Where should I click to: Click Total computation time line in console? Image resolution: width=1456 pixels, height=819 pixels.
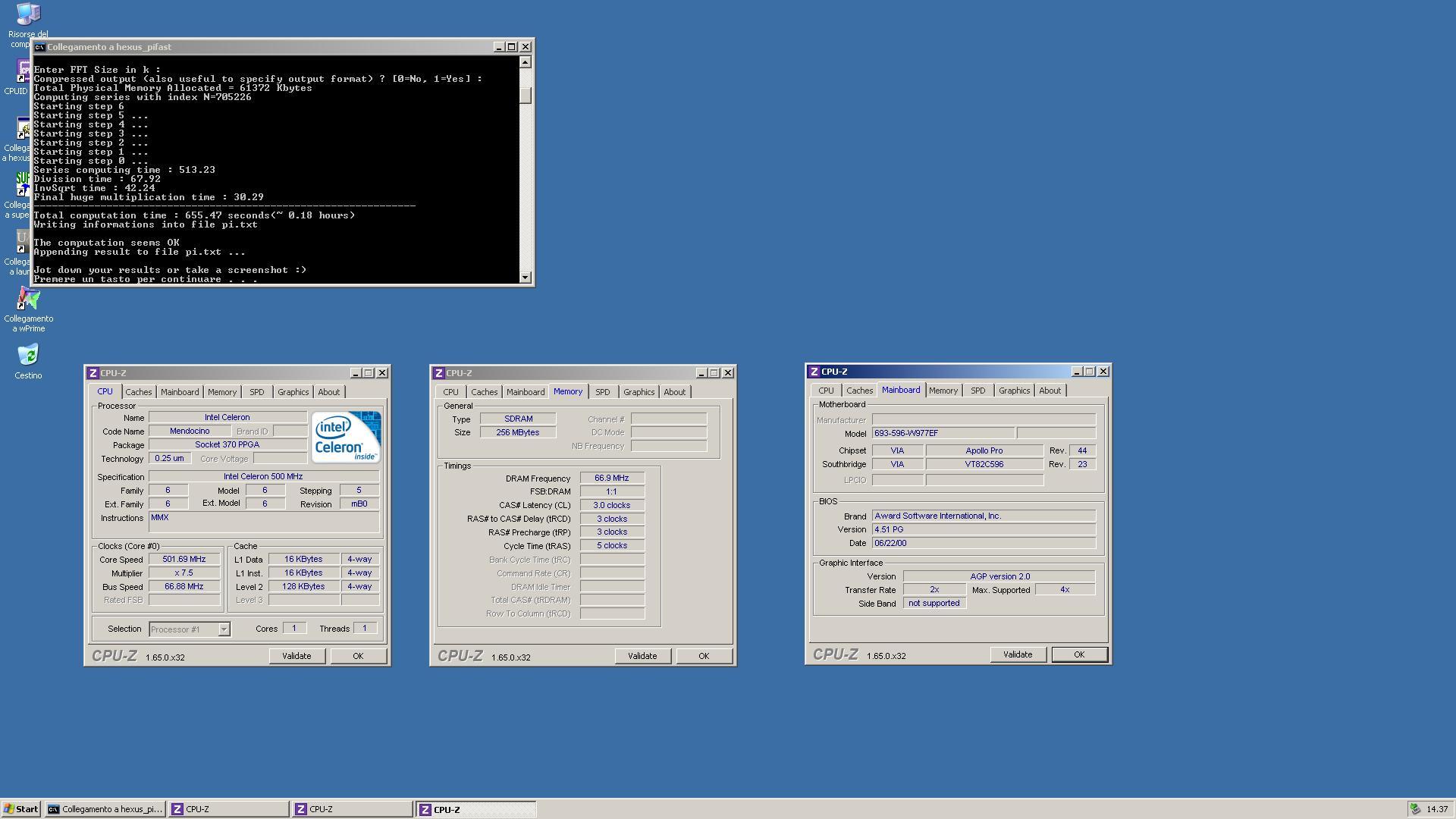tap(194, 215)
